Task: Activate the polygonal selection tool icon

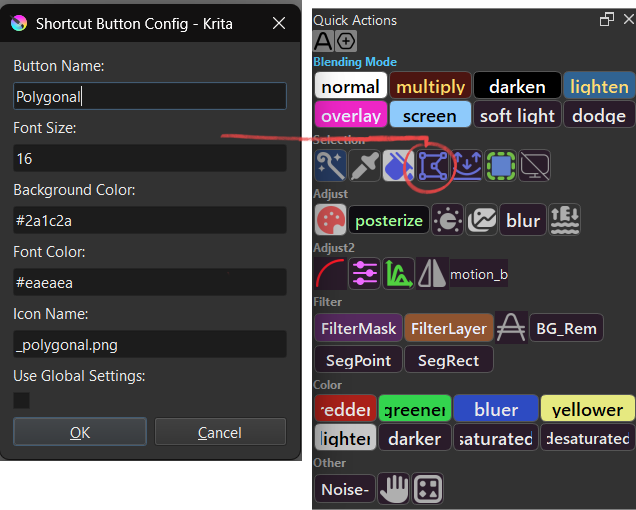Action: (x=432, y=166)
